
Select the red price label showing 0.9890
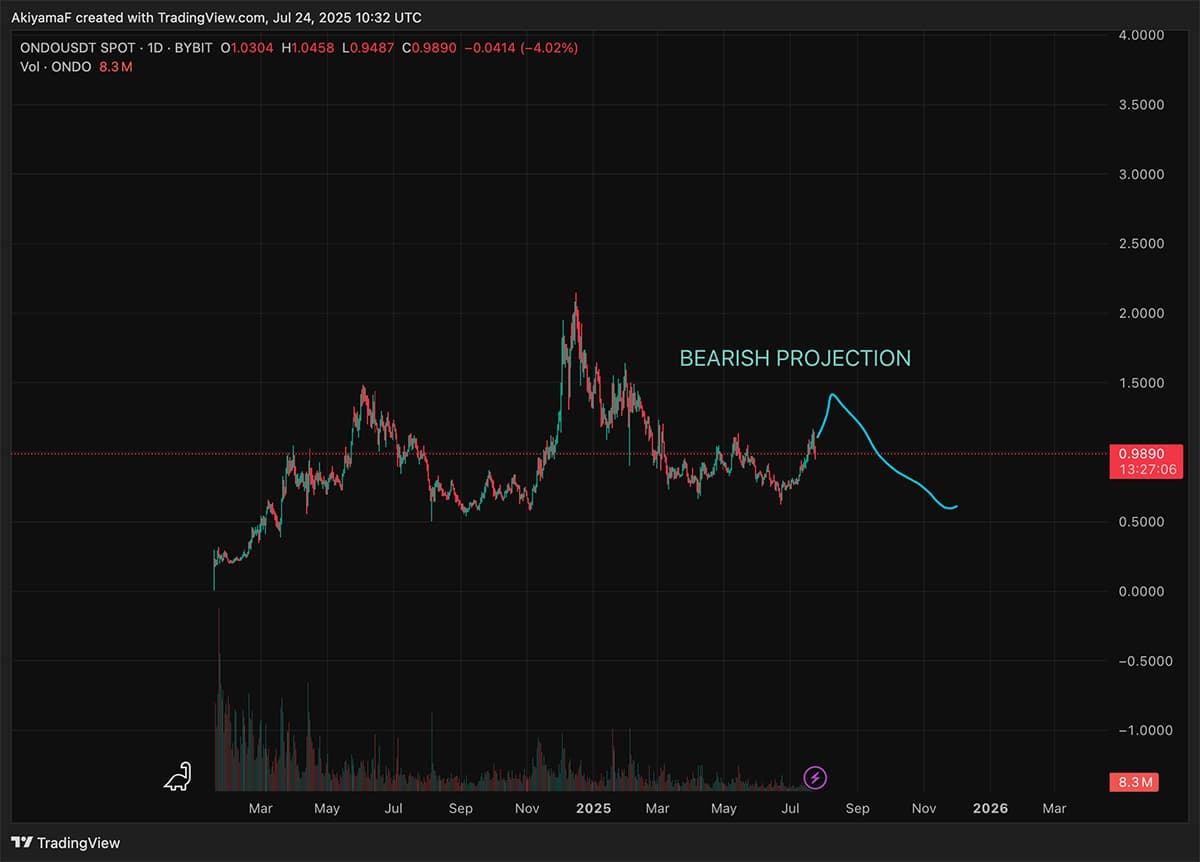[x=1146, y=455]
